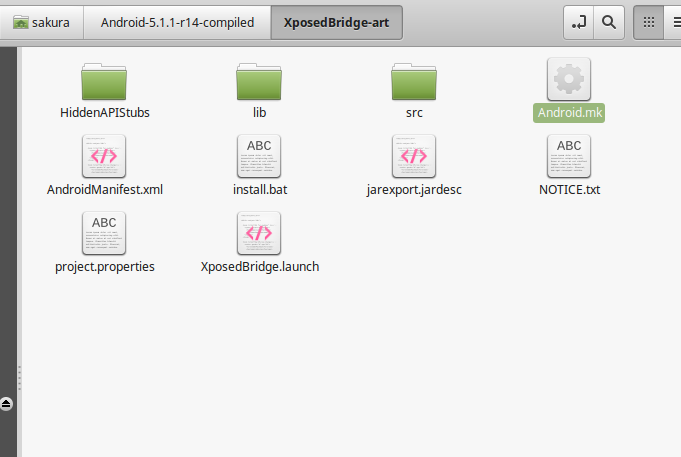Open the lib folder icon
Image resolution: width=681 pixels, height=457 pixels.
pos(259,82)
